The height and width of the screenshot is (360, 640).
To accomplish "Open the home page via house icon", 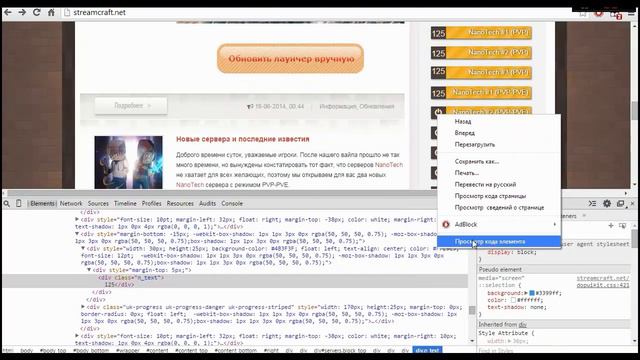I will click(51, 12).
